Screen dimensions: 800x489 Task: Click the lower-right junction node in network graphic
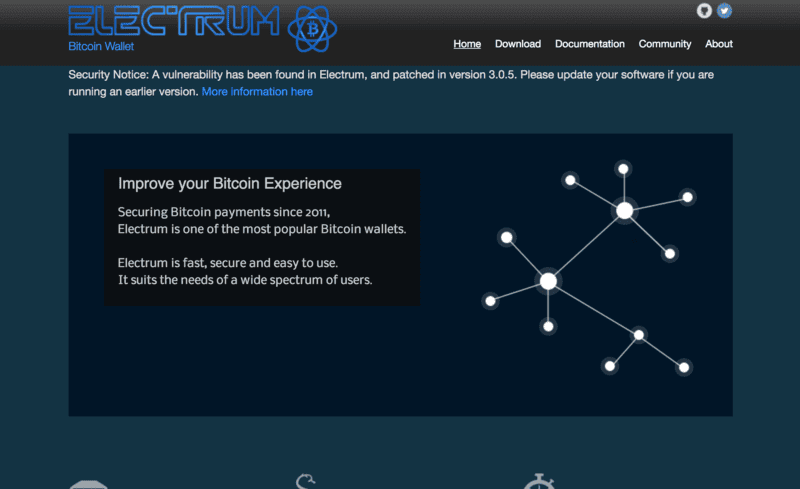coord(639,335)
